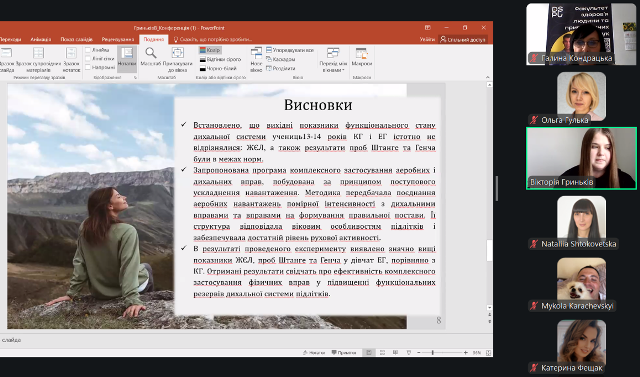The width and height of the screenshot is (640, 377).
Task: Click Comments (Примітки) in status bar
Action: click(344, 353)
